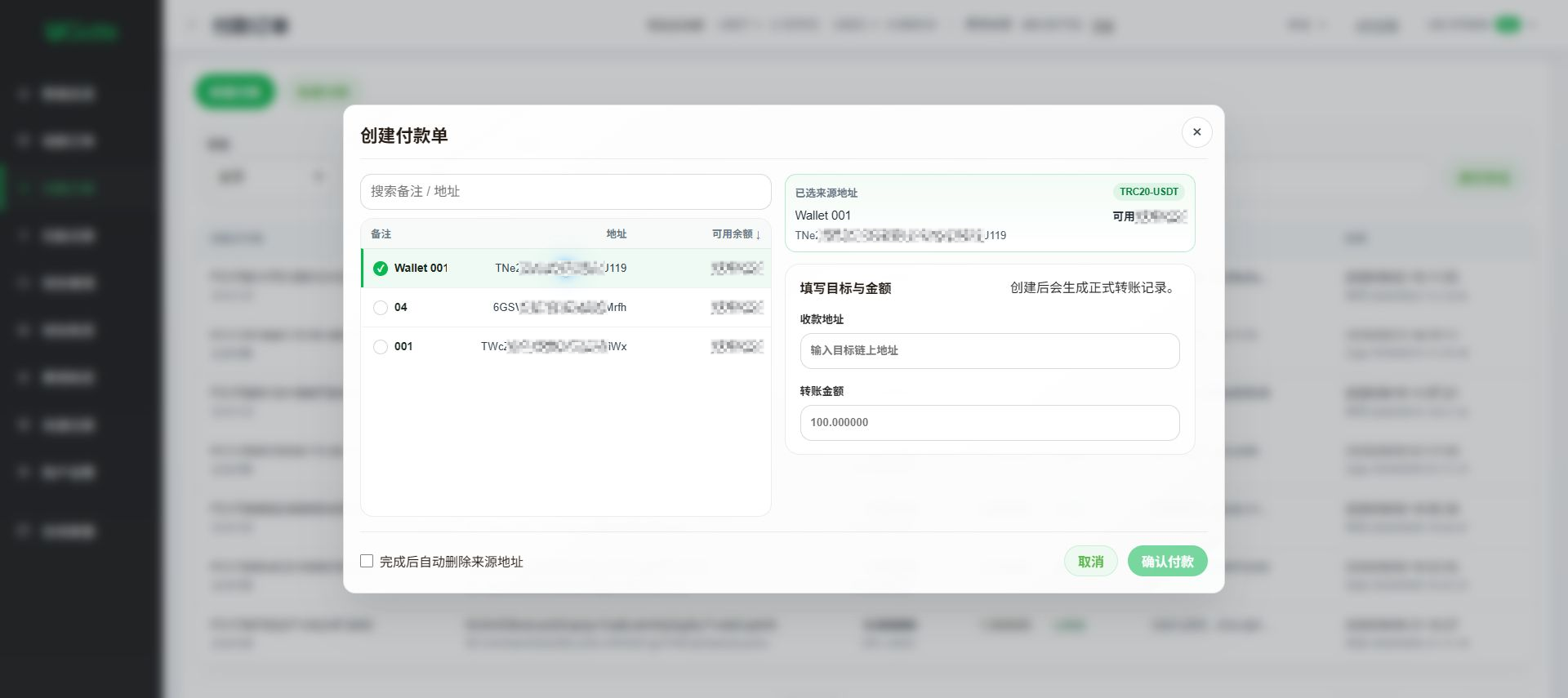This screenshot has height=698, width=1568.
Task: Click the 收款地址 field label
Action: pos(822,319)
